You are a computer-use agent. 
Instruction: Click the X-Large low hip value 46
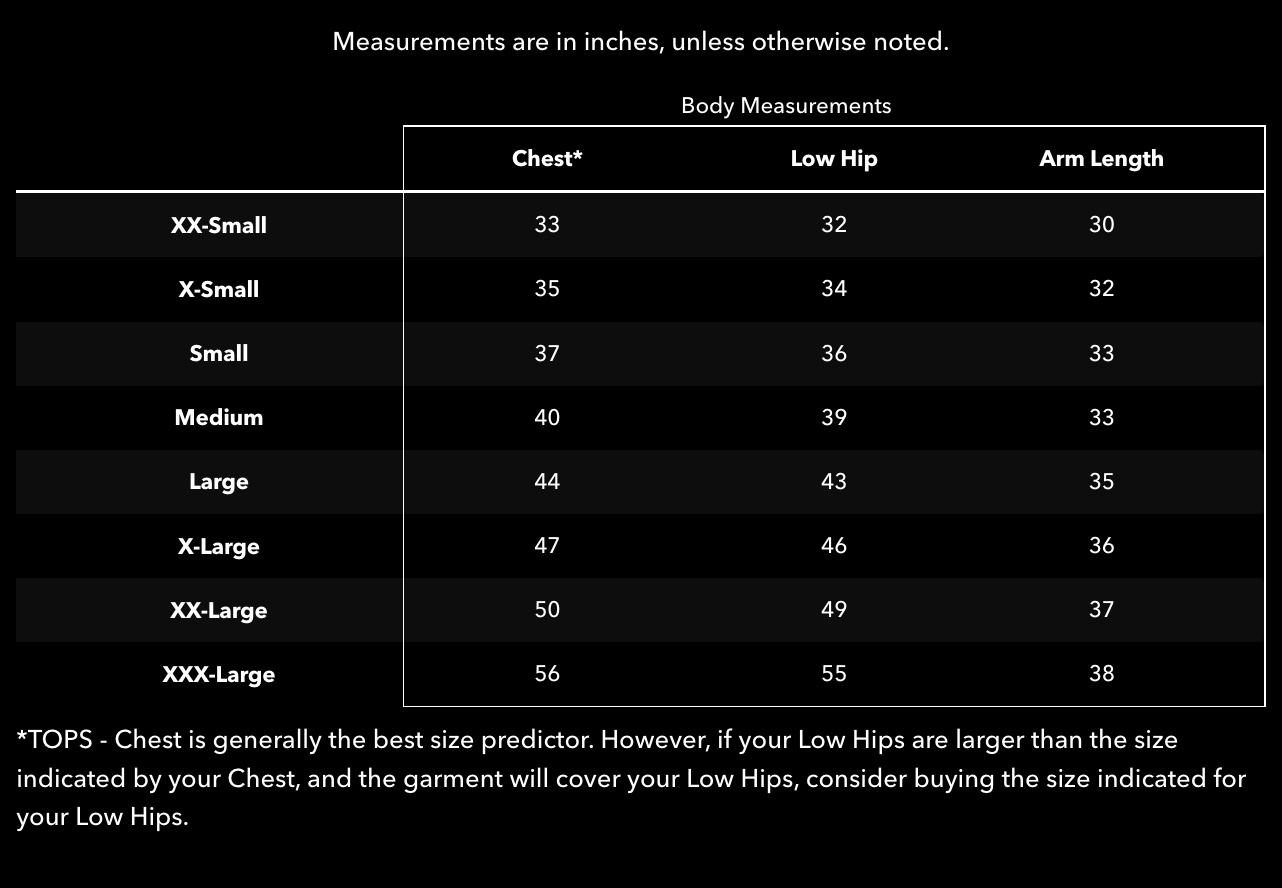[x=834, y=545]
